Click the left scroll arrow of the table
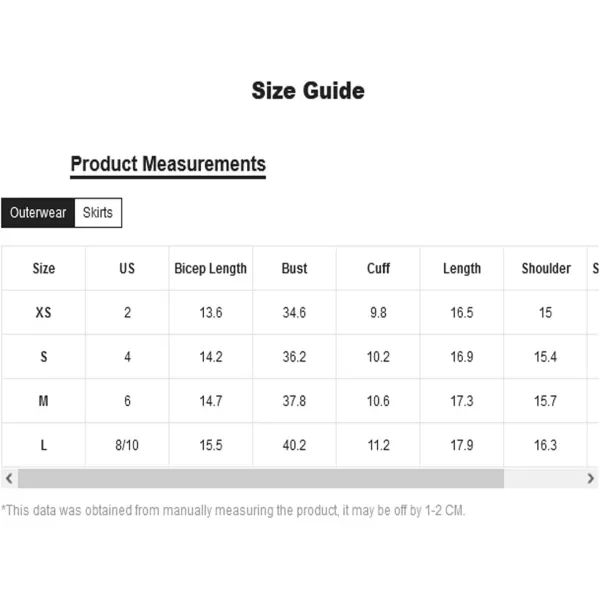This screenshot has height=600, width=600. click(x=8, y=479)
